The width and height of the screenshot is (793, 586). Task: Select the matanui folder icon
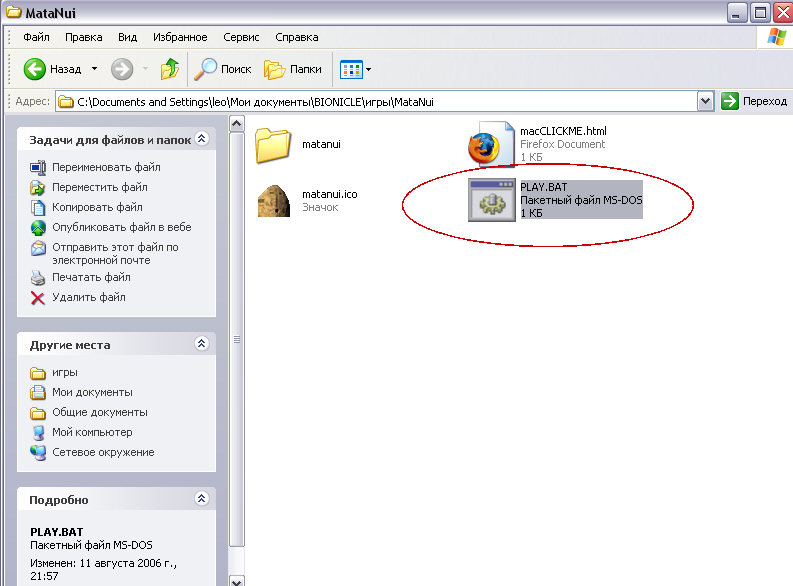(x=273, y=145)
